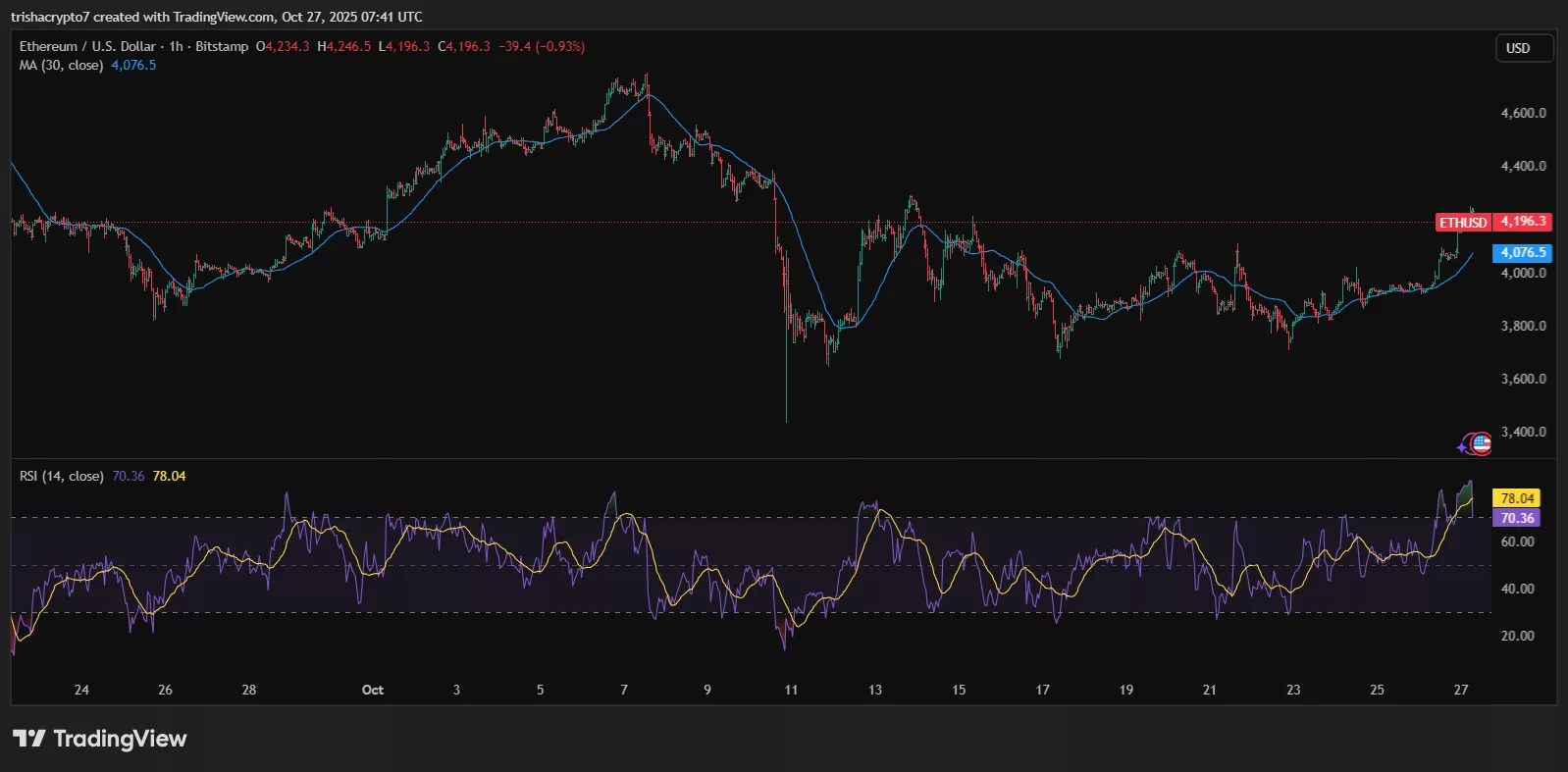This screenshot has height=772, width=1568.
Task: Click the red 4,196.3 last price tag
Action: click(1522, 222)
